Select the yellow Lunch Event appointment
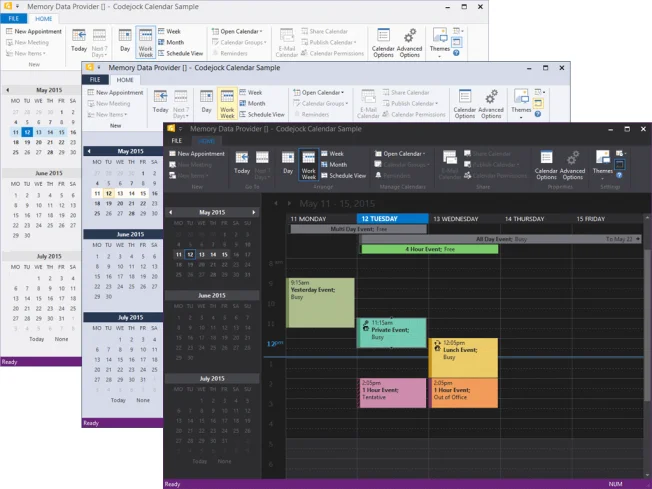 (x=463, y=357)
